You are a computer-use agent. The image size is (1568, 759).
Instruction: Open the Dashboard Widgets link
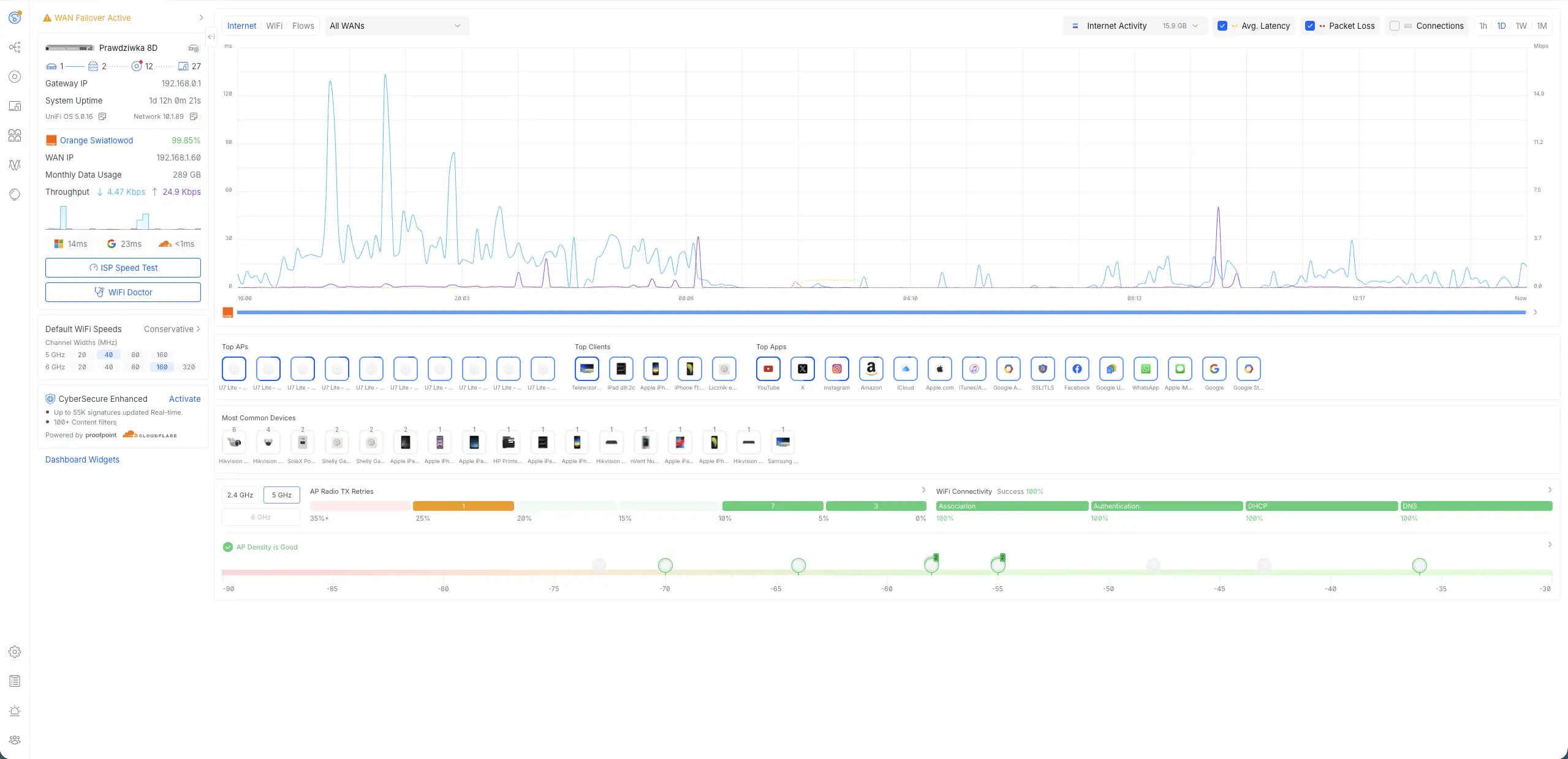tap(82, 459)
